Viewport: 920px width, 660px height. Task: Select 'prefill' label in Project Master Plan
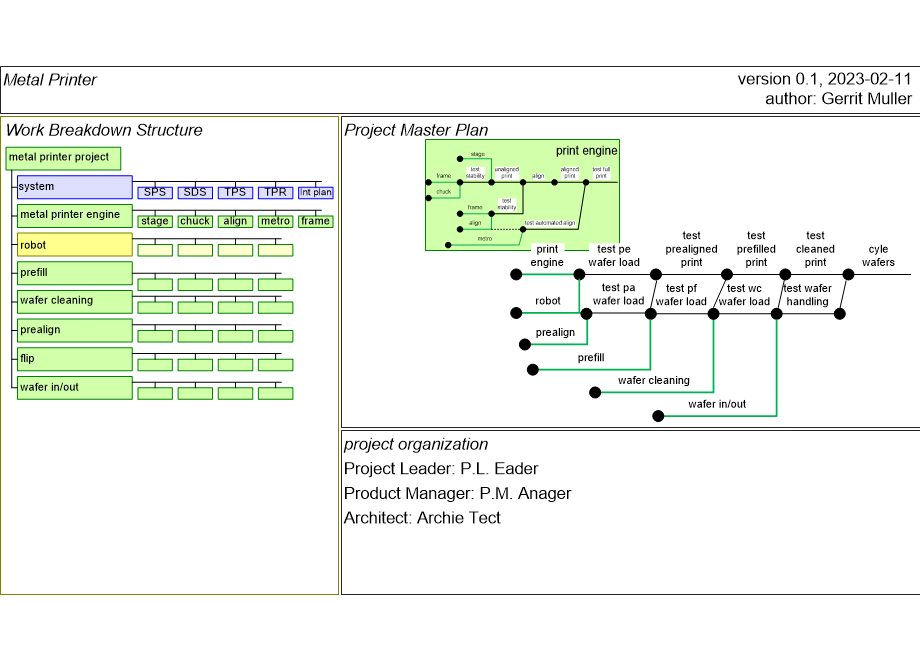point(591,358)
